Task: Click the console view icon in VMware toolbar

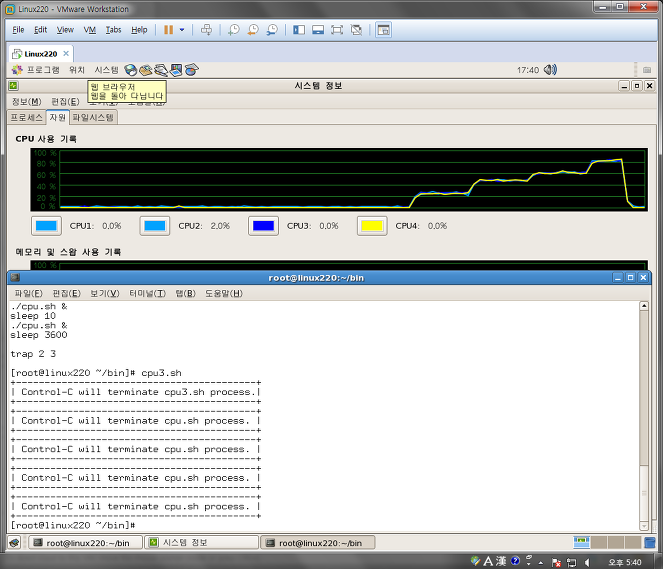Action: [384, 30]
